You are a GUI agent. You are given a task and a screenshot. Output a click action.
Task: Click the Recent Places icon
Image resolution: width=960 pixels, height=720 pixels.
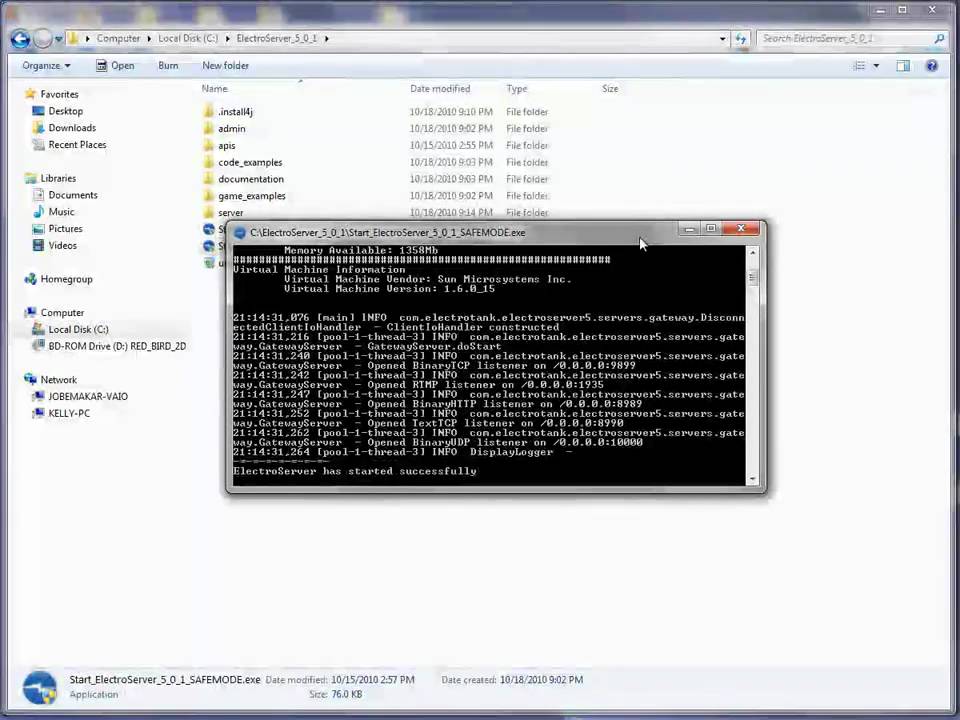coord(39,144)
